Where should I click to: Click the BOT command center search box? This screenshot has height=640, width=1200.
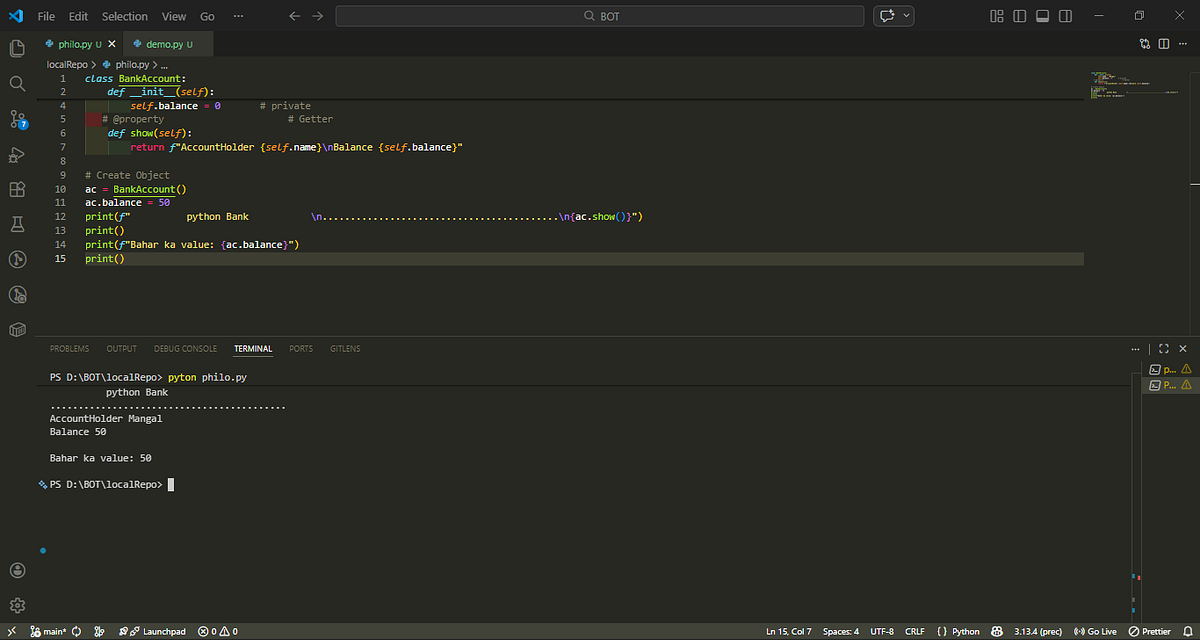pyautogui.click(x=600, y=16)
